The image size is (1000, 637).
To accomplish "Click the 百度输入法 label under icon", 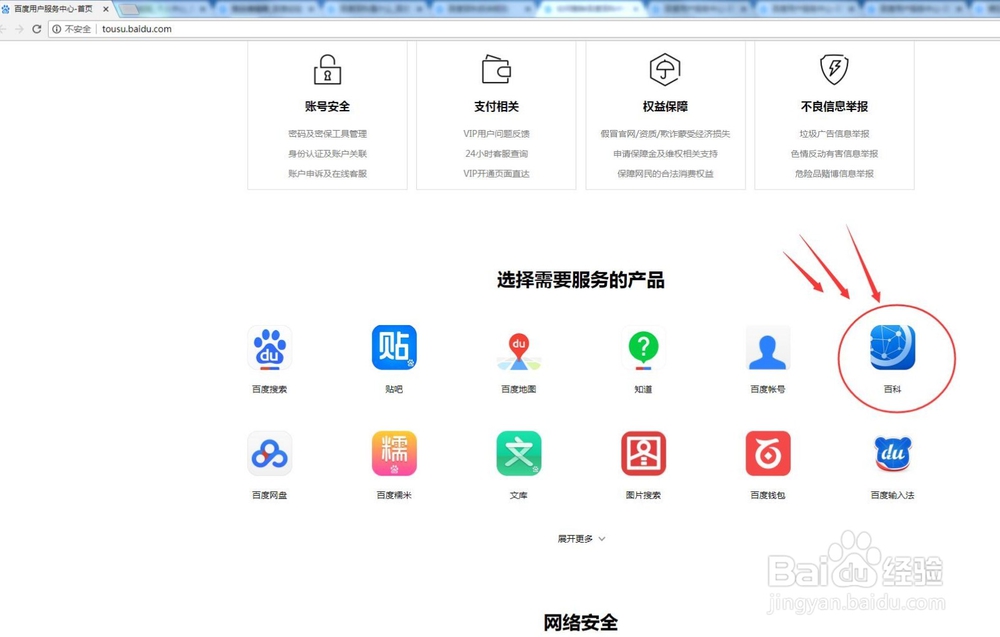I will pos(892,495).
